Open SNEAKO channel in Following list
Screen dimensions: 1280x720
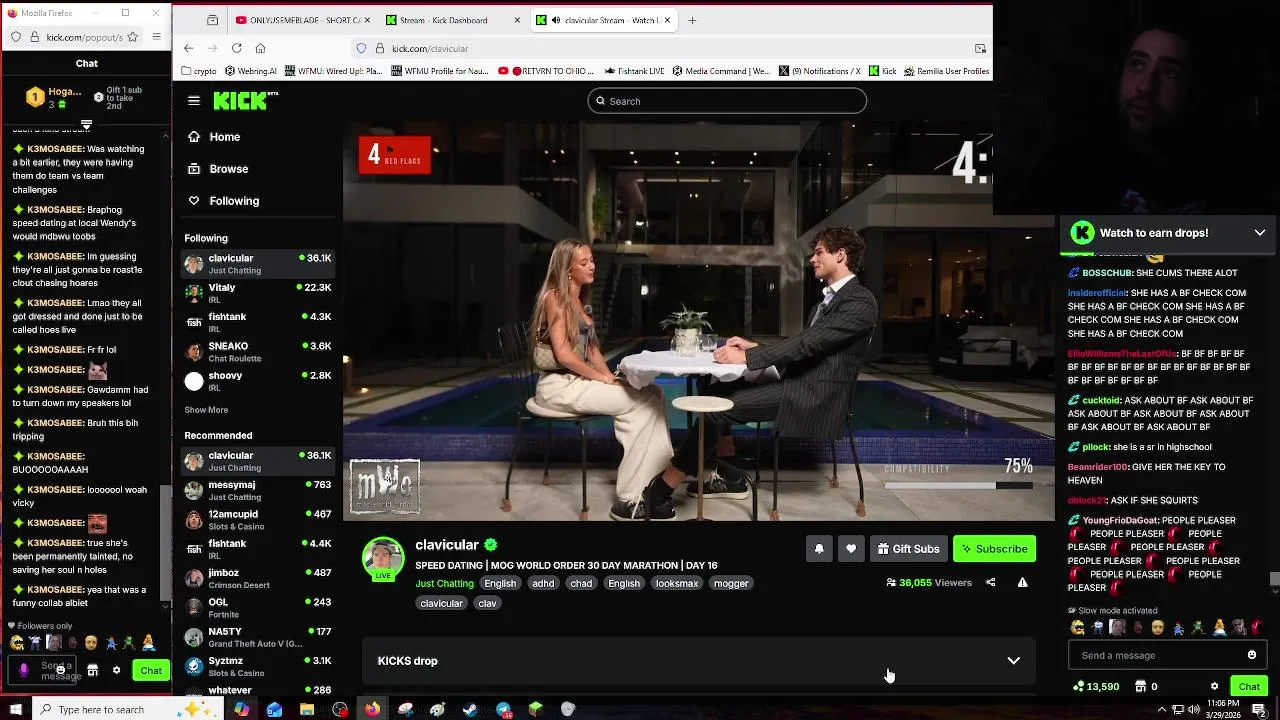point(258,351)
